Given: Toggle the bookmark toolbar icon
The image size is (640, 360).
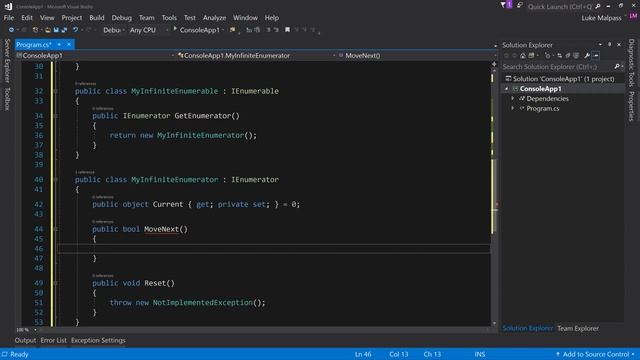Looking at the screenshot, I should (x=287, y=30).
